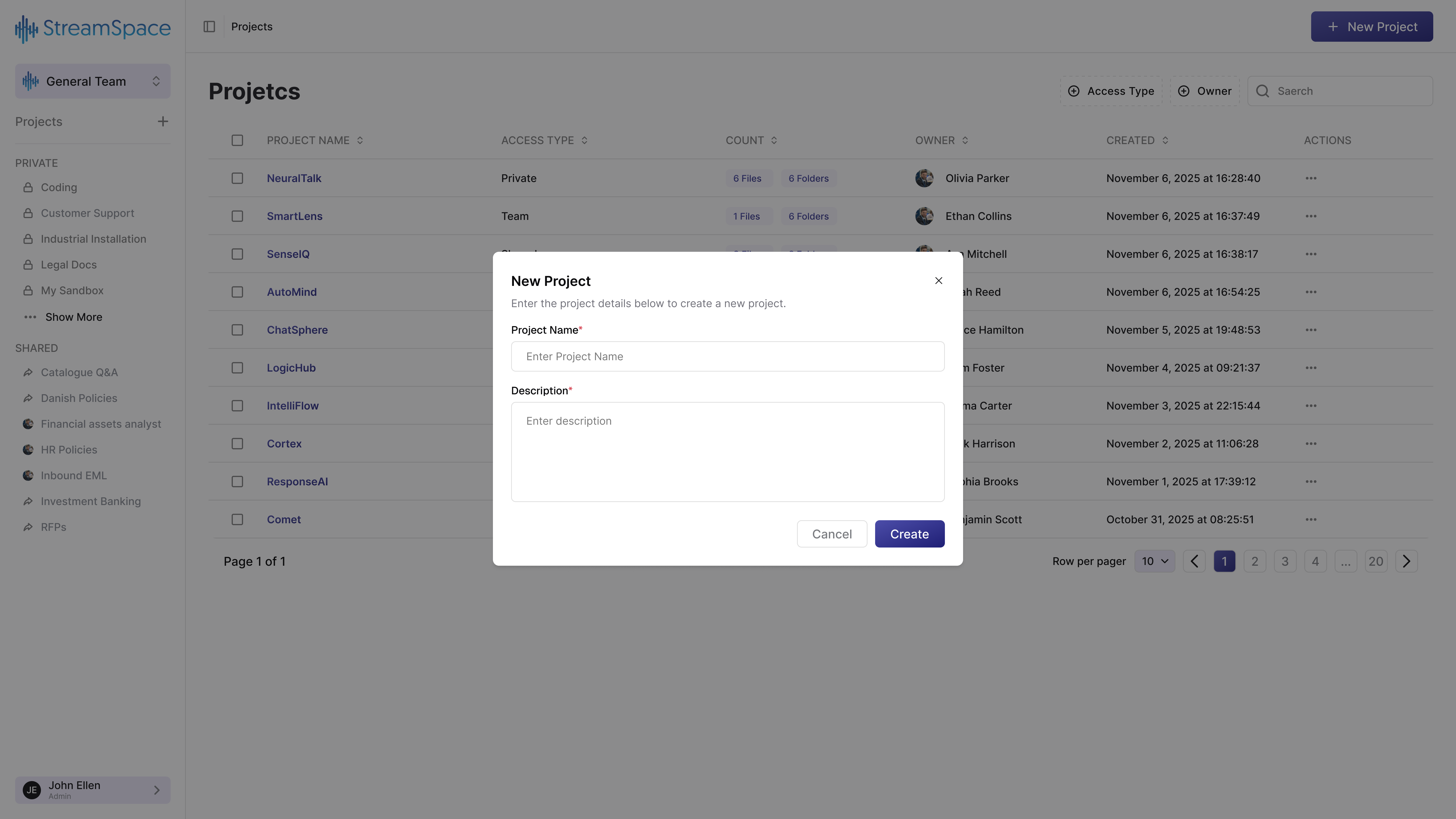Expand sidebar list with Show More
The width and height of the screenshot is (1456, 819).
tap(63, 317)
